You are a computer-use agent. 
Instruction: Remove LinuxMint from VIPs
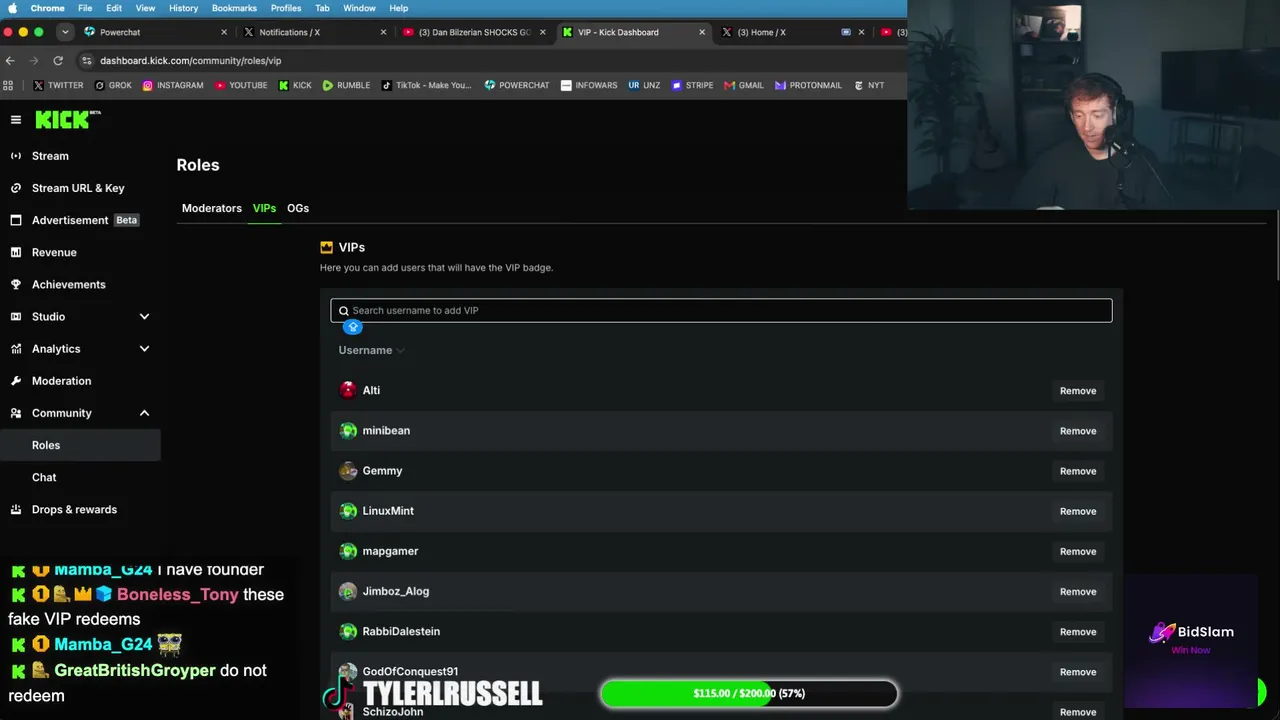tap(1078, 511)
